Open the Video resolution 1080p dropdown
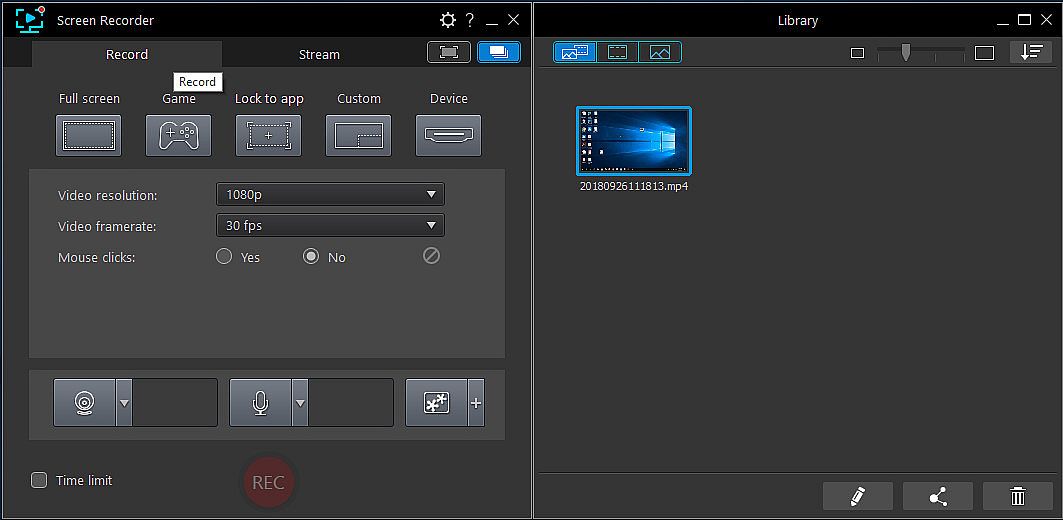 point(330,195)
